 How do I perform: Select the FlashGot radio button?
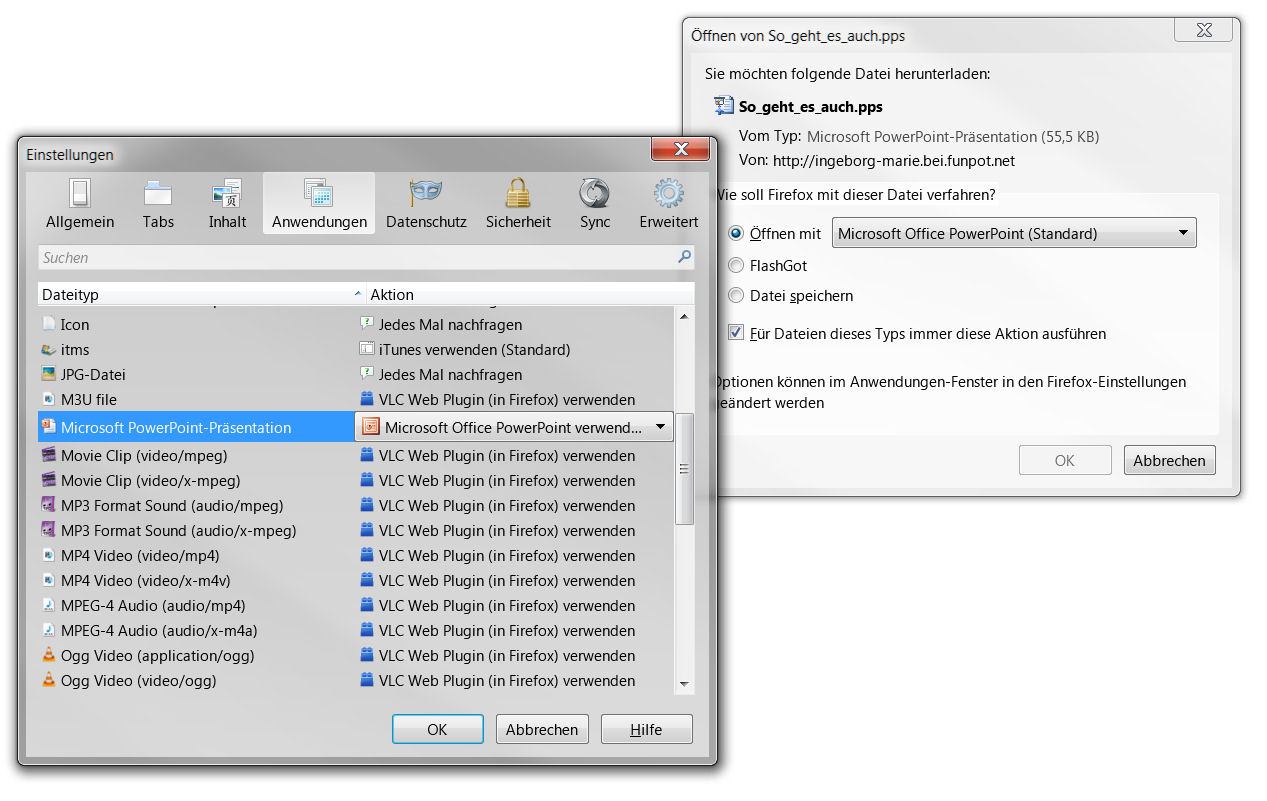736,265
